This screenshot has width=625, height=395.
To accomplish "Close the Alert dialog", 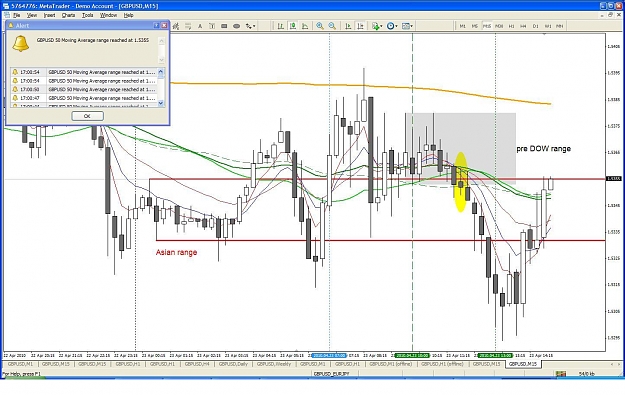I will click(x=164, y=26).
